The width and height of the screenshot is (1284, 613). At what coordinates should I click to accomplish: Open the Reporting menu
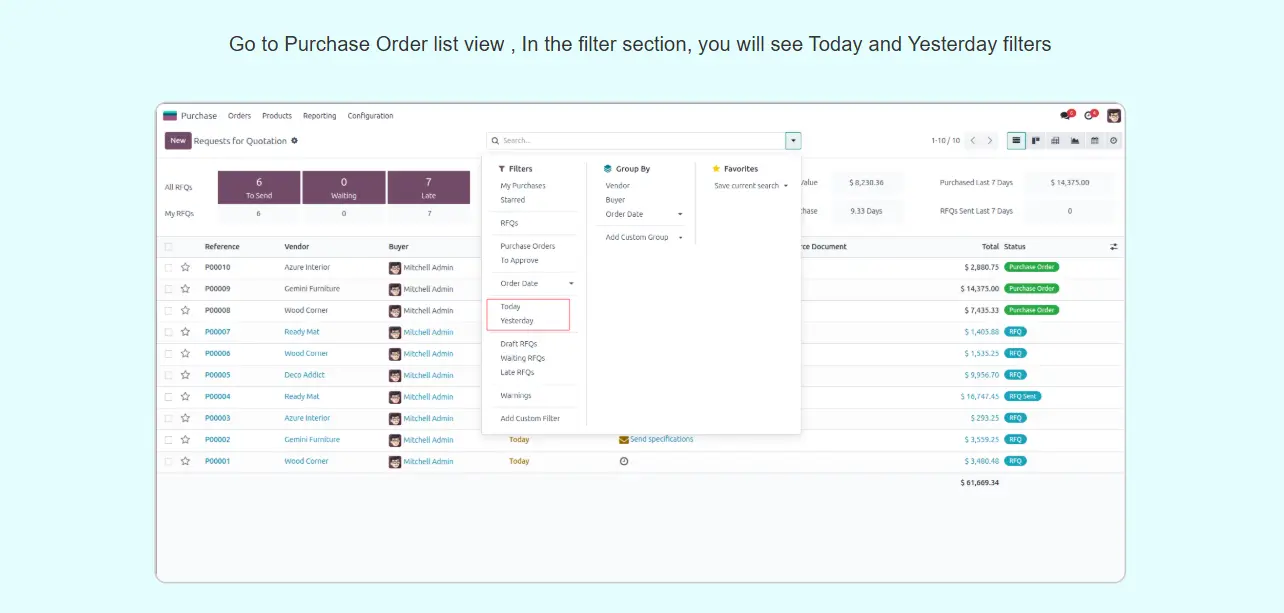320,116
